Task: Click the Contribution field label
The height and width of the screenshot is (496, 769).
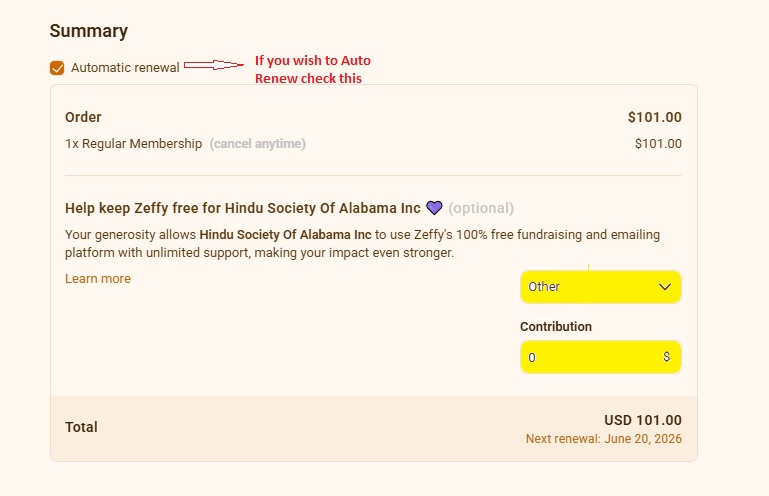Action: (556, 327)
